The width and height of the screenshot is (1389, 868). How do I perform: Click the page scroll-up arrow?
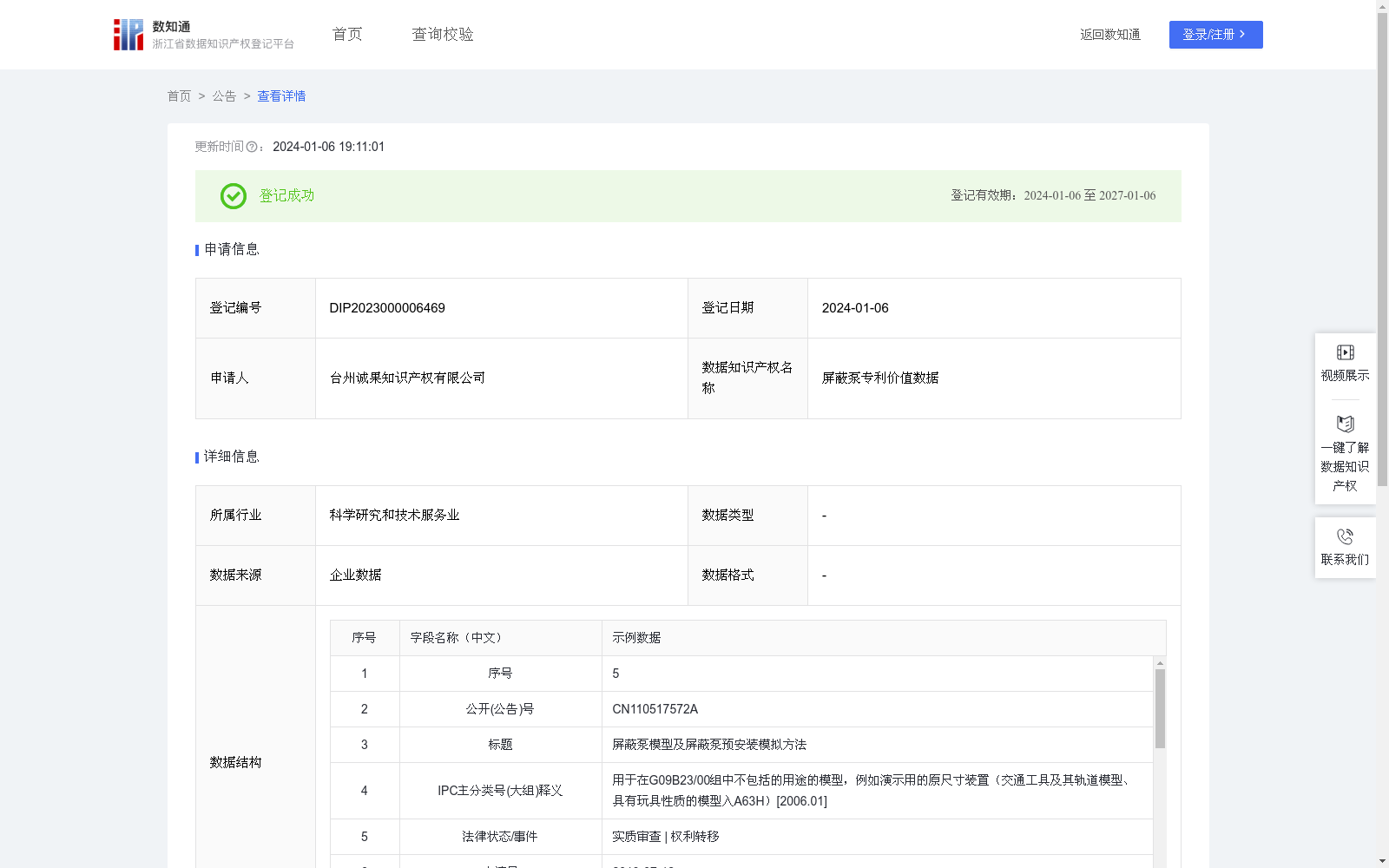1382,6
